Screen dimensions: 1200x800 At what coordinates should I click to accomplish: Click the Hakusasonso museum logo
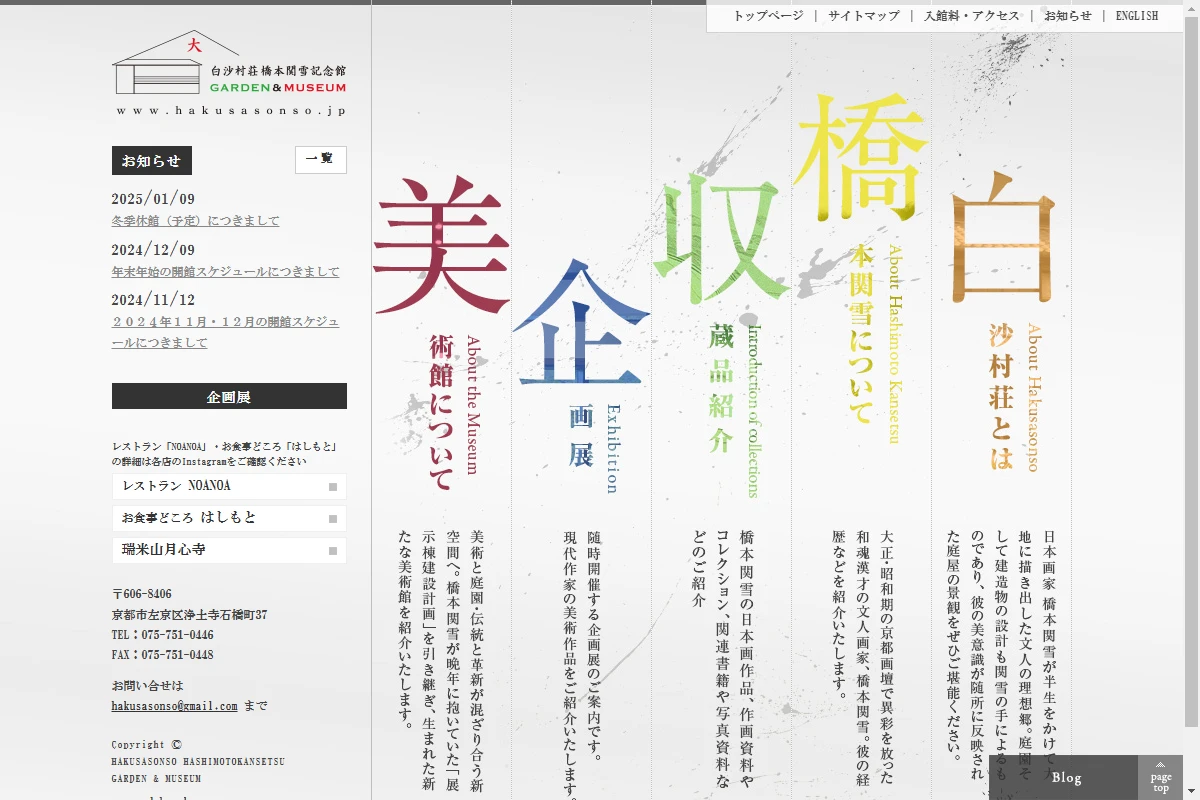[229, 73]
